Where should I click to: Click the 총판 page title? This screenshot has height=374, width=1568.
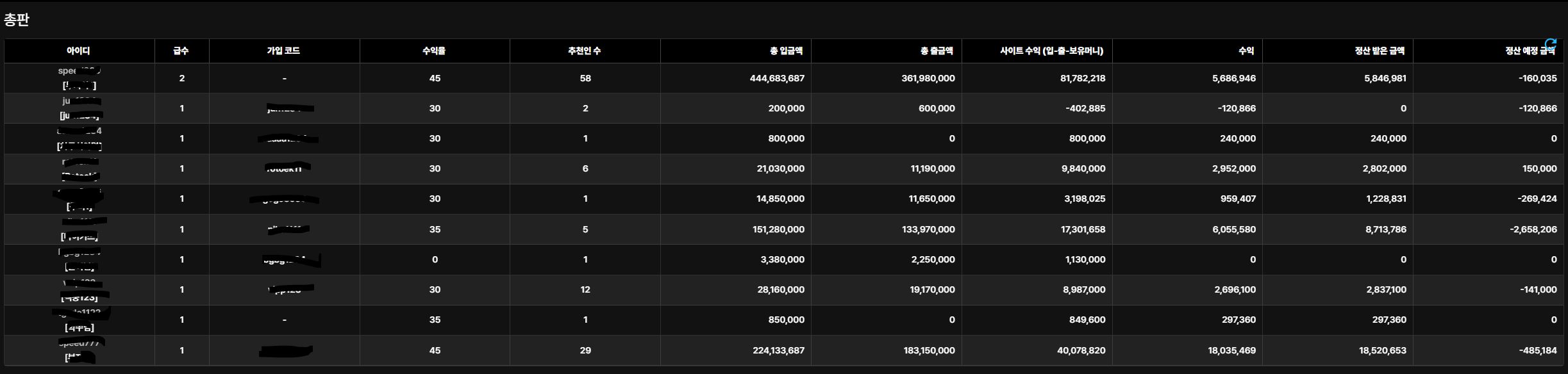(x=17, y=20)
